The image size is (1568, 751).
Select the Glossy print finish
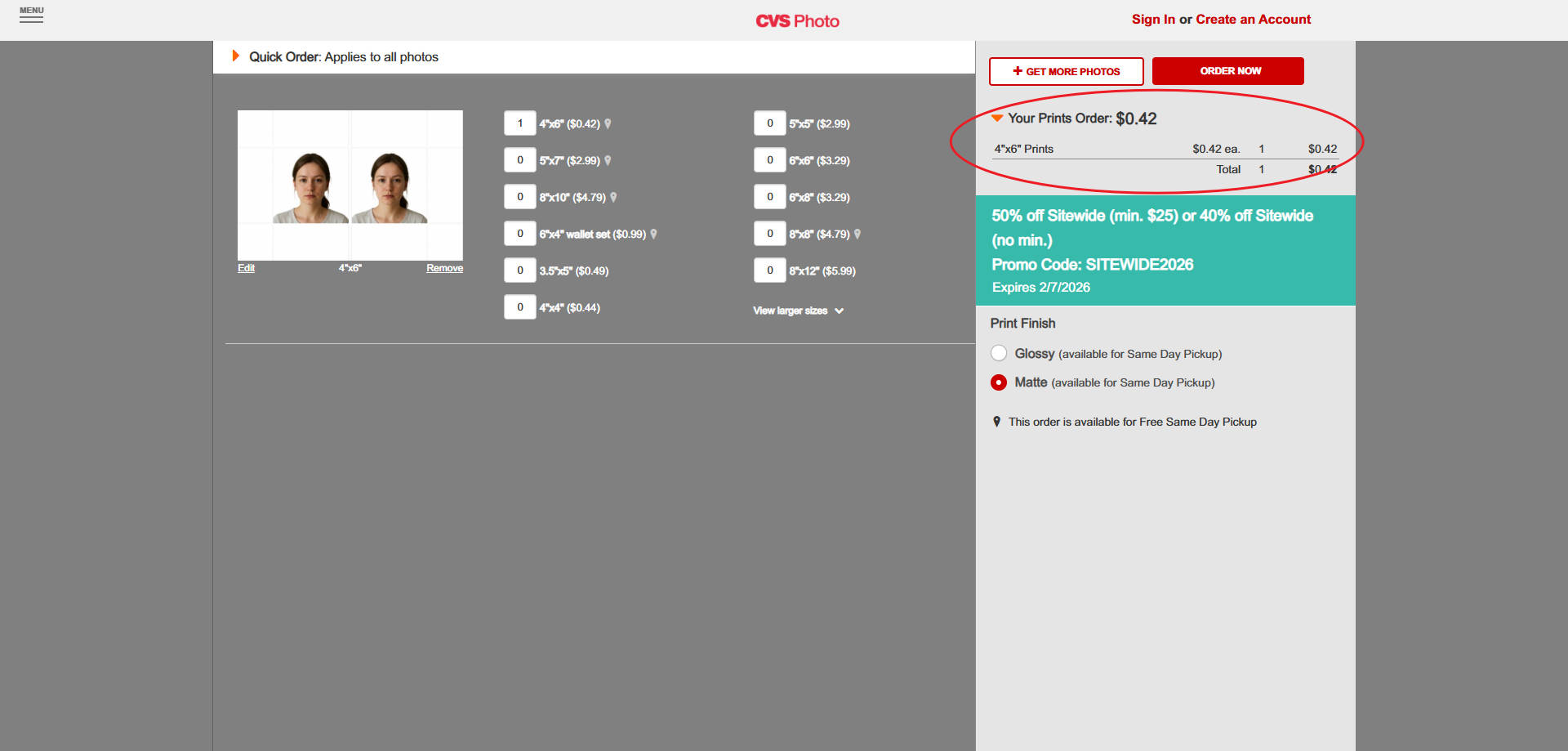tap(999, 353)
